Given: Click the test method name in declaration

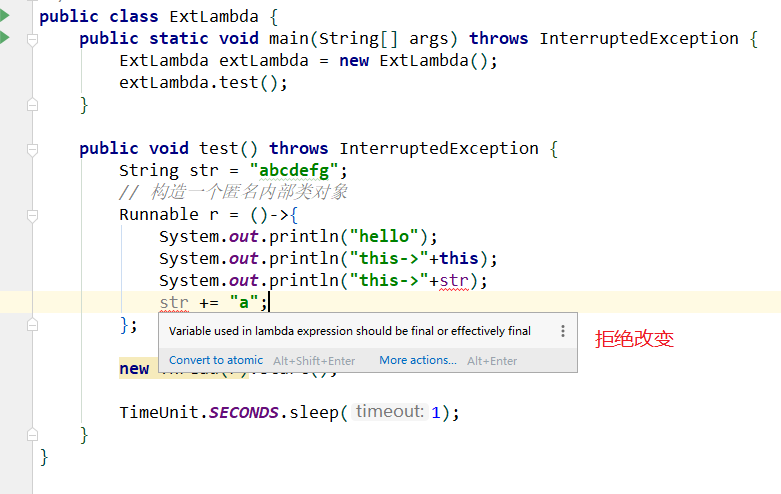Looking at the screenshot, I should tap(219, 148).
